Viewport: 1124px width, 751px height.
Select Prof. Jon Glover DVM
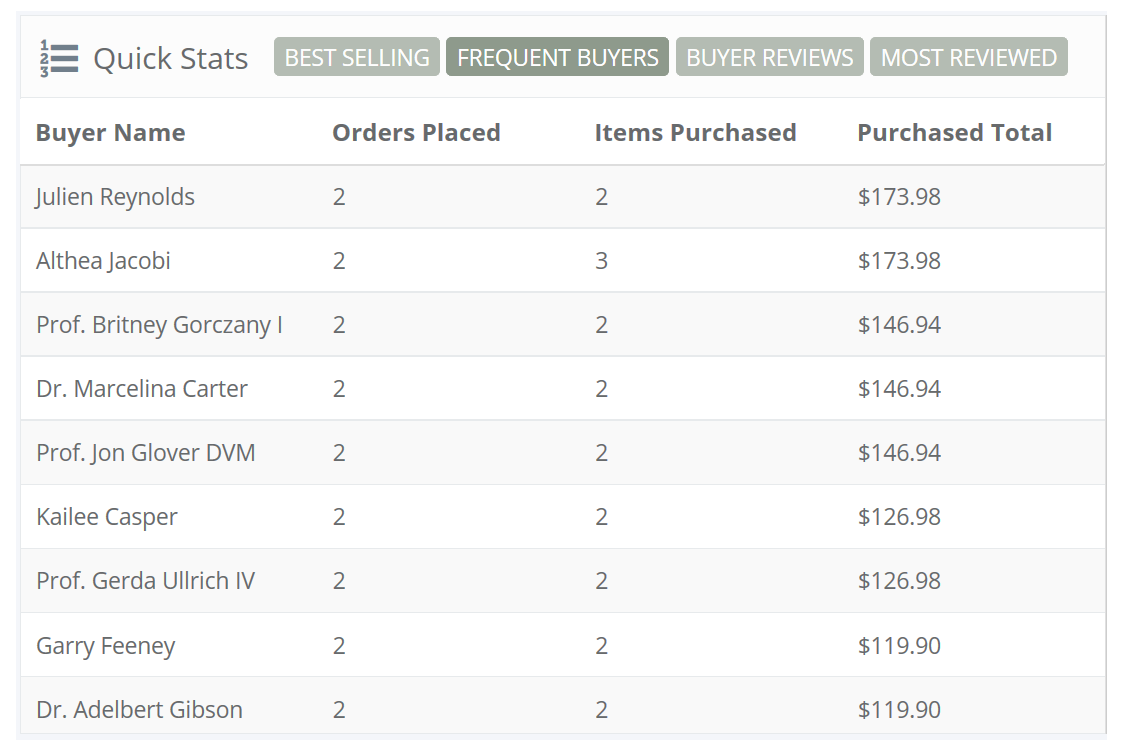click(146, 452)
